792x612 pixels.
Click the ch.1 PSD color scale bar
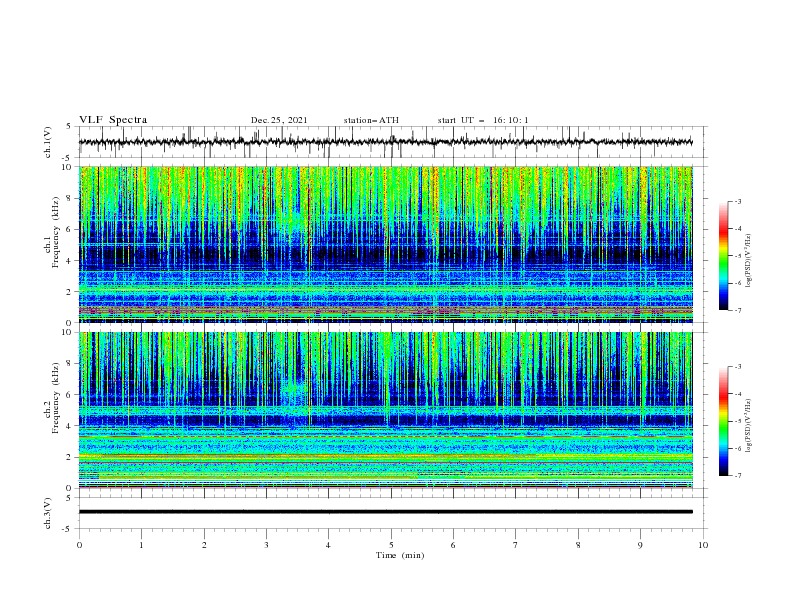723,256
